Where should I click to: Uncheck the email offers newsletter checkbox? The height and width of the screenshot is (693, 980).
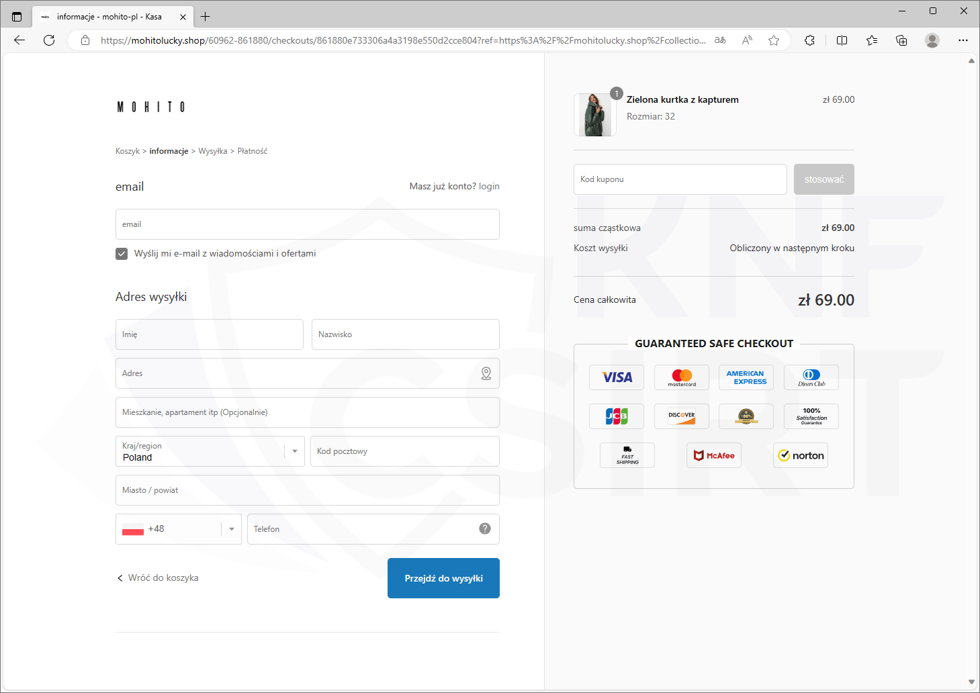(122, 254)
